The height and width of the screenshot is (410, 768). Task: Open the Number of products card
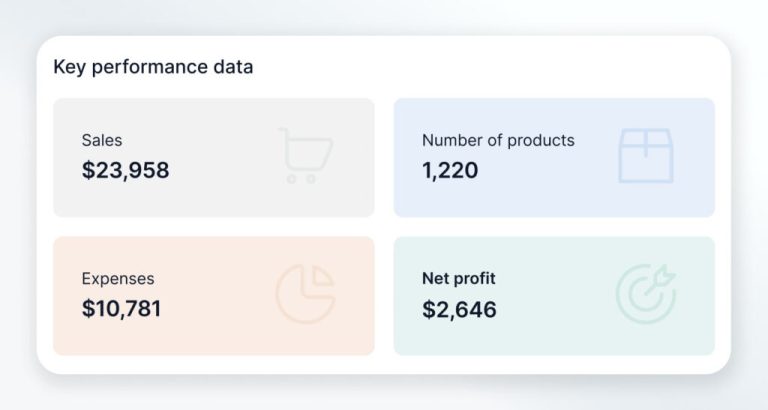coord(554,157)
